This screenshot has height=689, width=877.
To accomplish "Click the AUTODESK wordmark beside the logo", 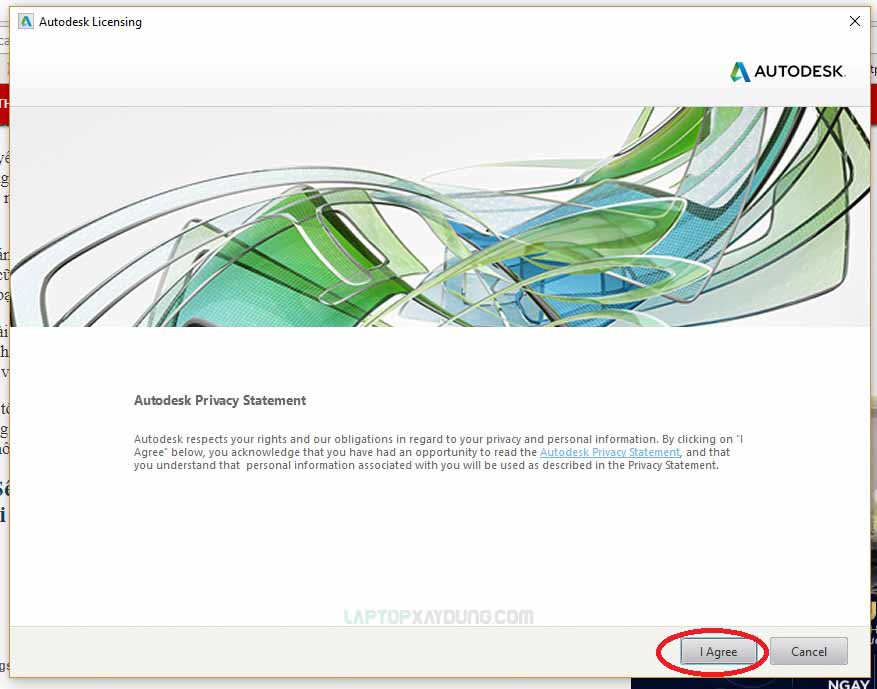I will tap(800, 71).
